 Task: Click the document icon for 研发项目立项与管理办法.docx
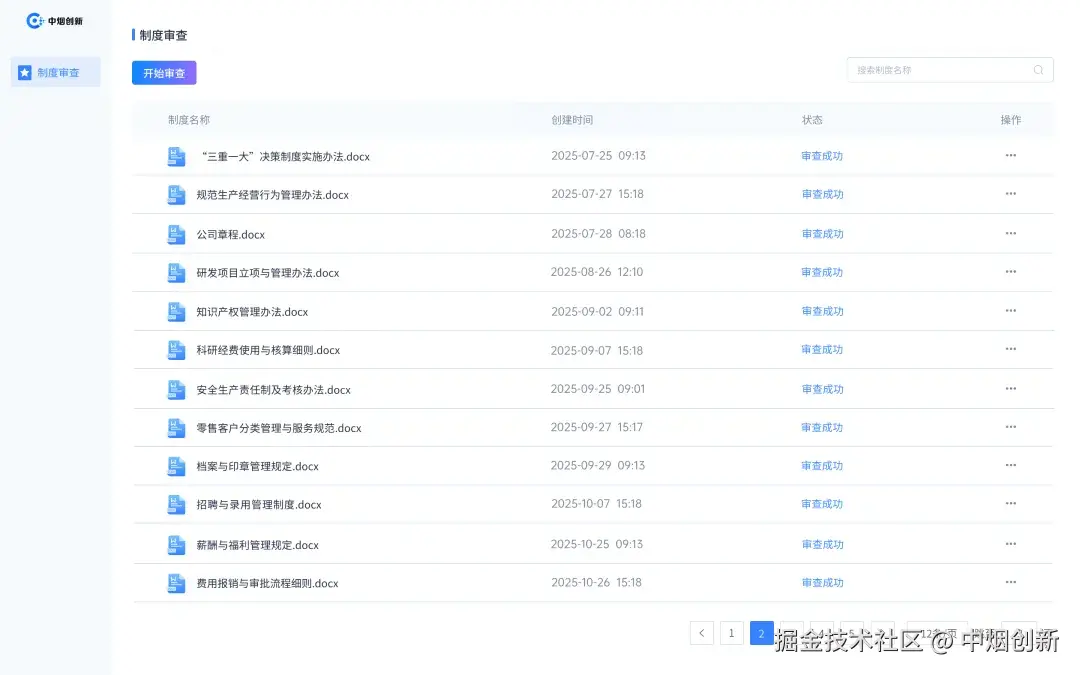(x=176, y=272)
